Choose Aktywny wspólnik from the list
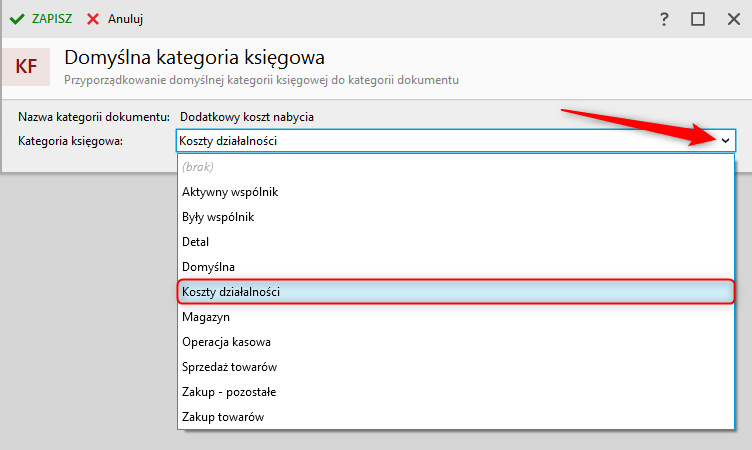 click(456, 192)
